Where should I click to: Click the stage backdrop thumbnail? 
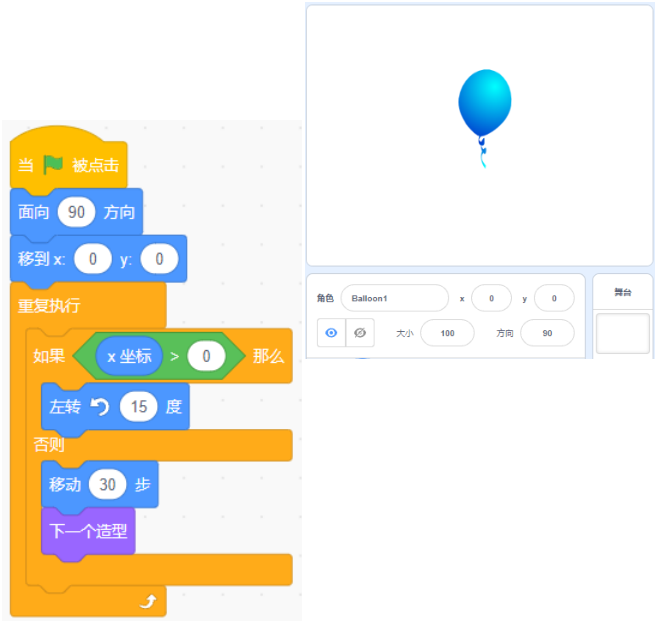coord(623,333)
